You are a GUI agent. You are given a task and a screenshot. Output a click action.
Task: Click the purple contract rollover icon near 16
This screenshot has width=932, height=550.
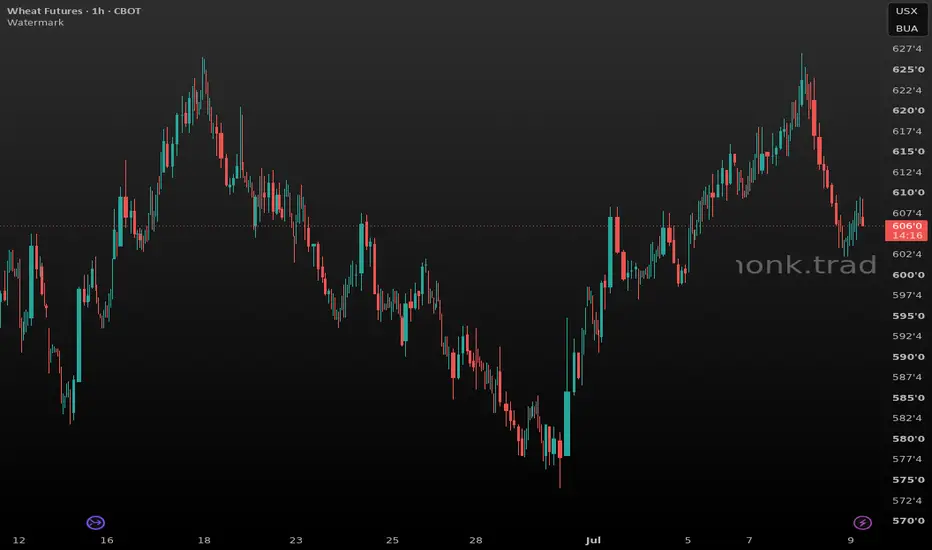(x=96, y=523)
